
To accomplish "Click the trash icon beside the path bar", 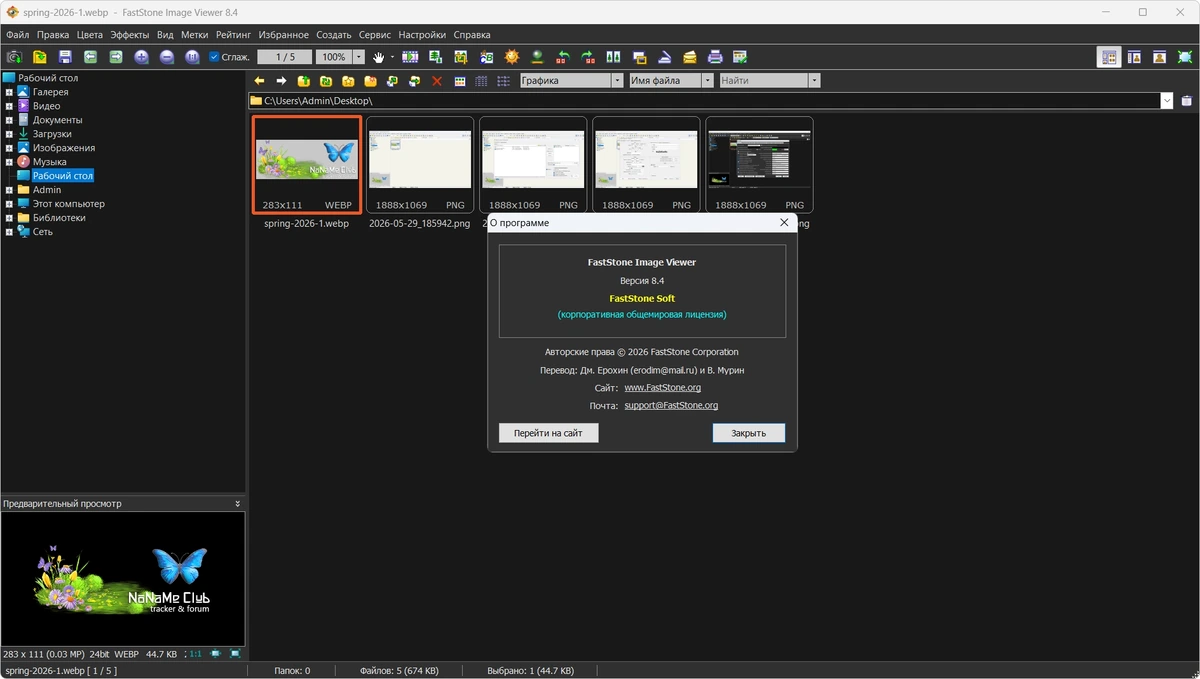I will point(1187,101).
